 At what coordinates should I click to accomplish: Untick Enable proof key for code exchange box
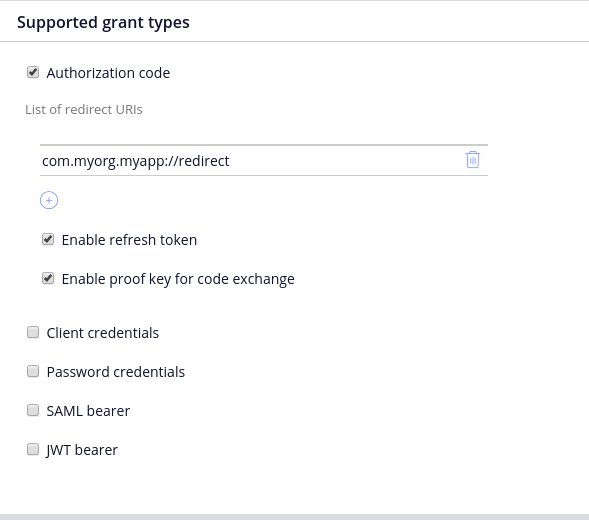48,278
